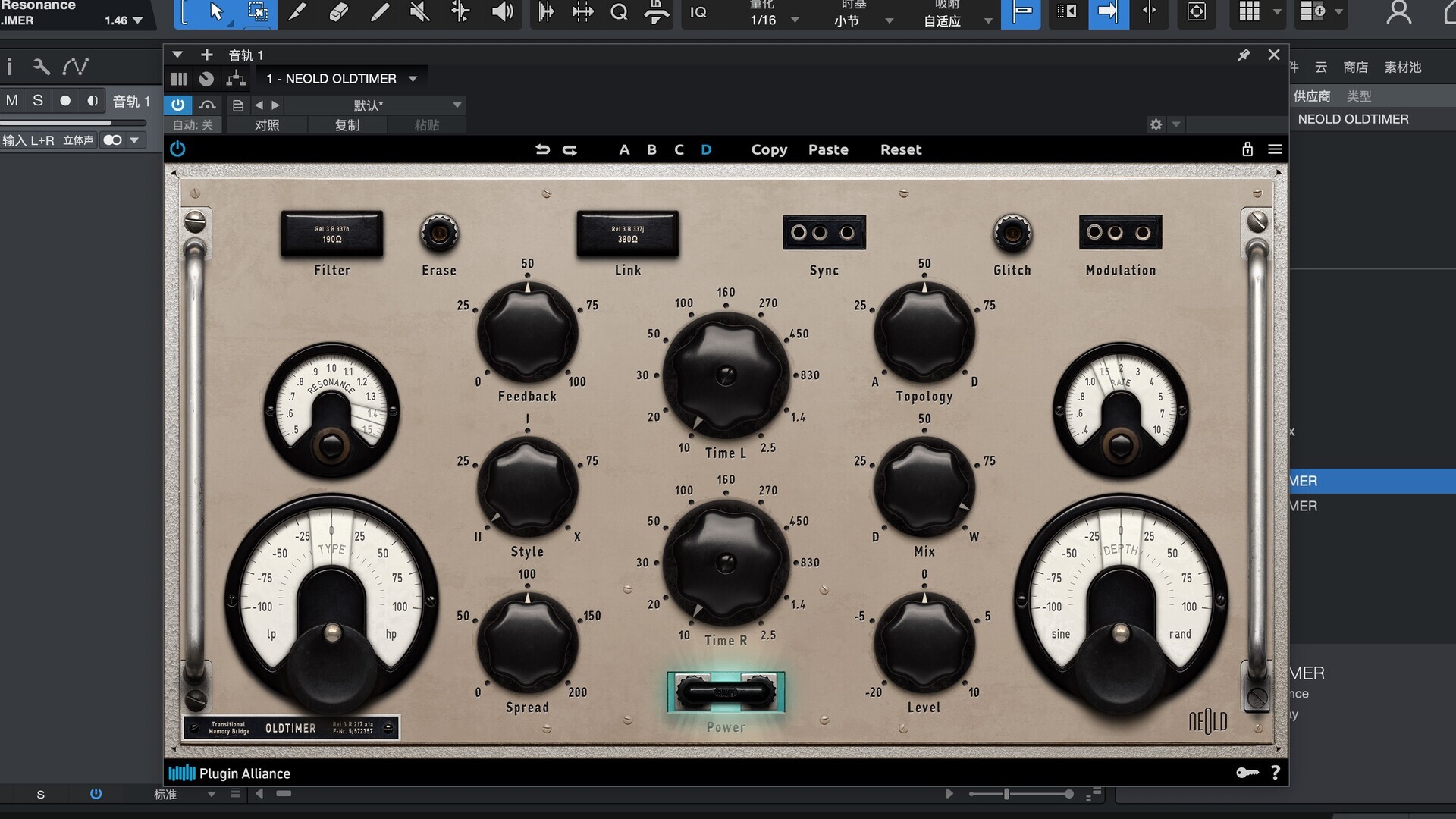Click the key license icon
This screenshot has width=1456, height=819.
tap(1247, 773)
